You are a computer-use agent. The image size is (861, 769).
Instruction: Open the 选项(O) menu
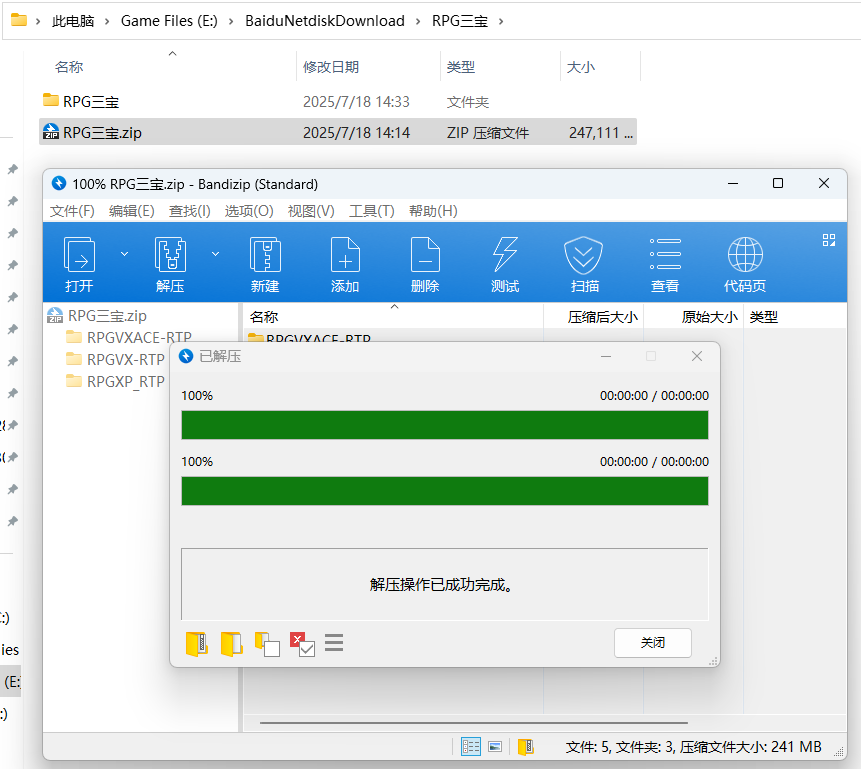pos(249,211)
